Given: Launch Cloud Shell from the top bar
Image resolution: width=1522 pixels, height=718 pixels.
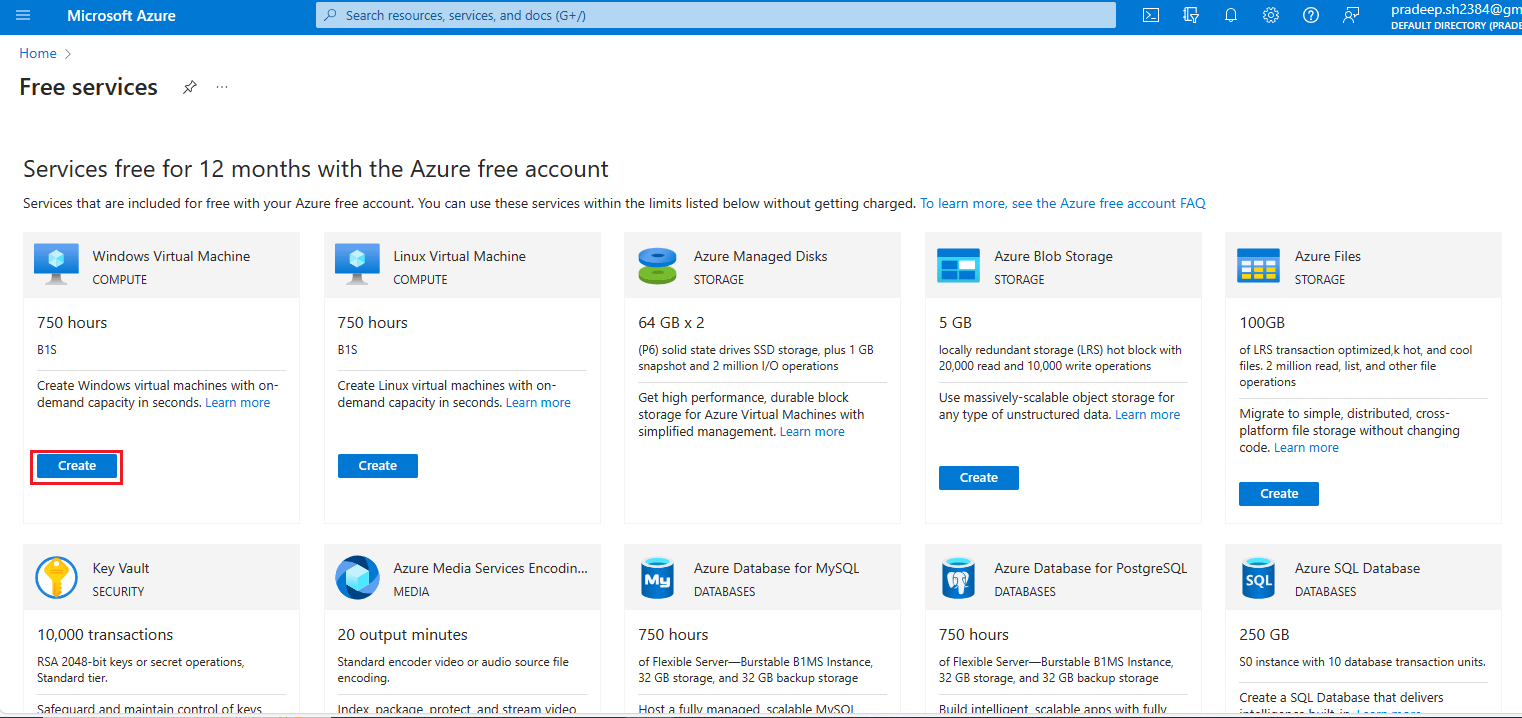Looking at the screenshot, I should [x=1151, y=15].
